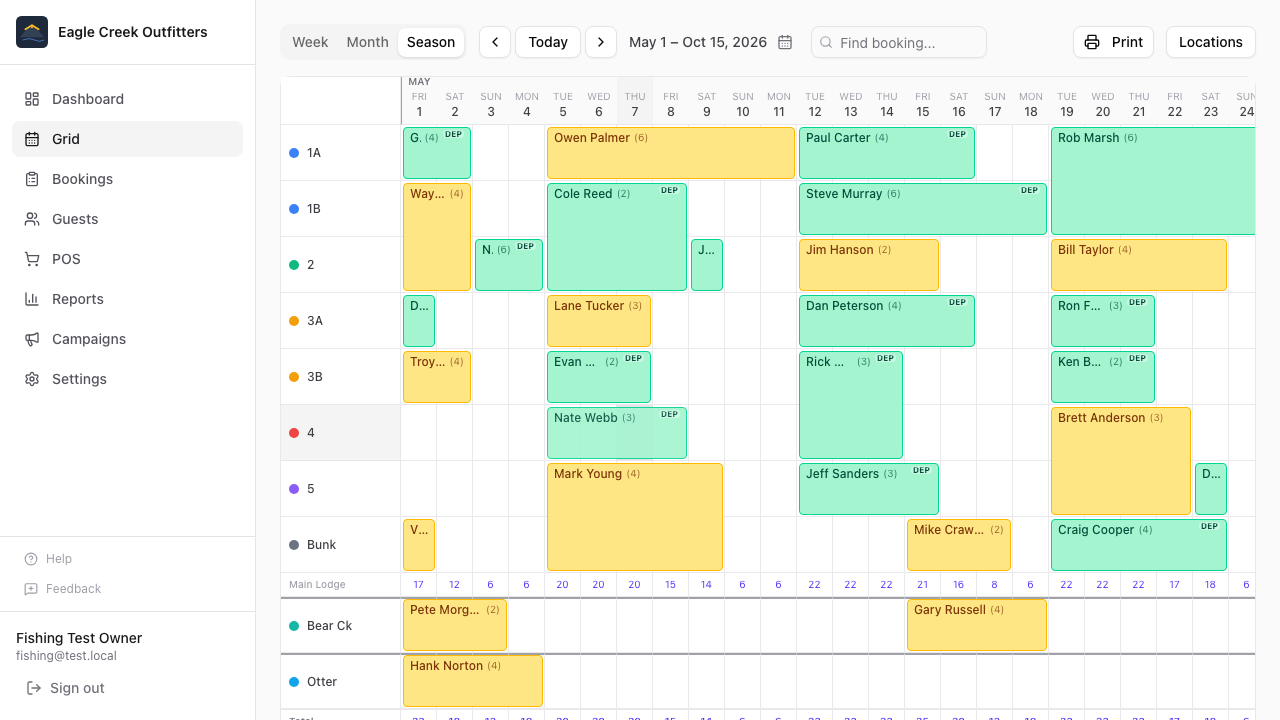Toggle to Month view
The height and width of the screenshot is (720, 1280).
(367, 42)
